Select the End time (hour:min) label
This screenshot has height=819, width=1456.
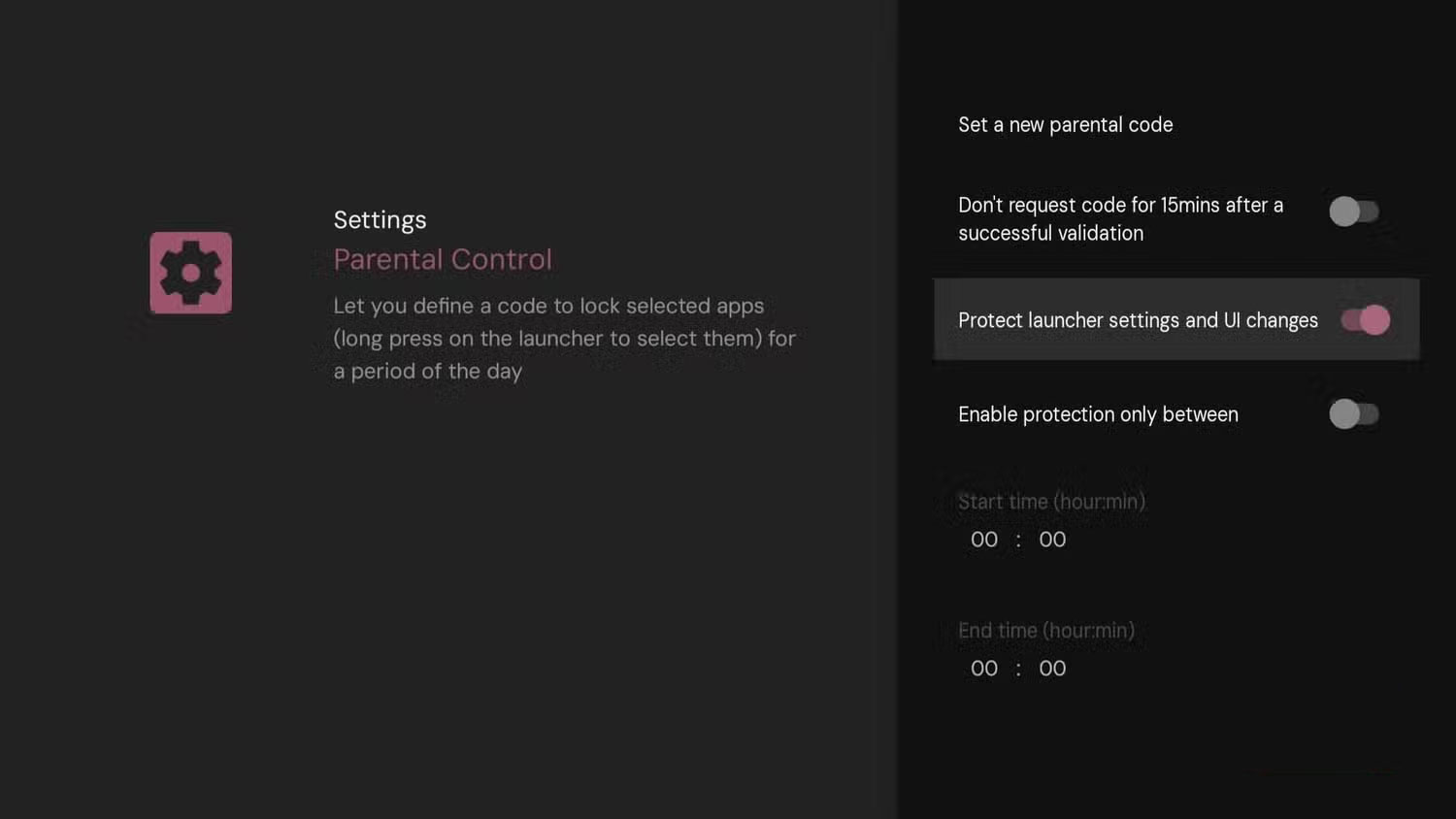pyautogui.click(x=1046, y=630)
